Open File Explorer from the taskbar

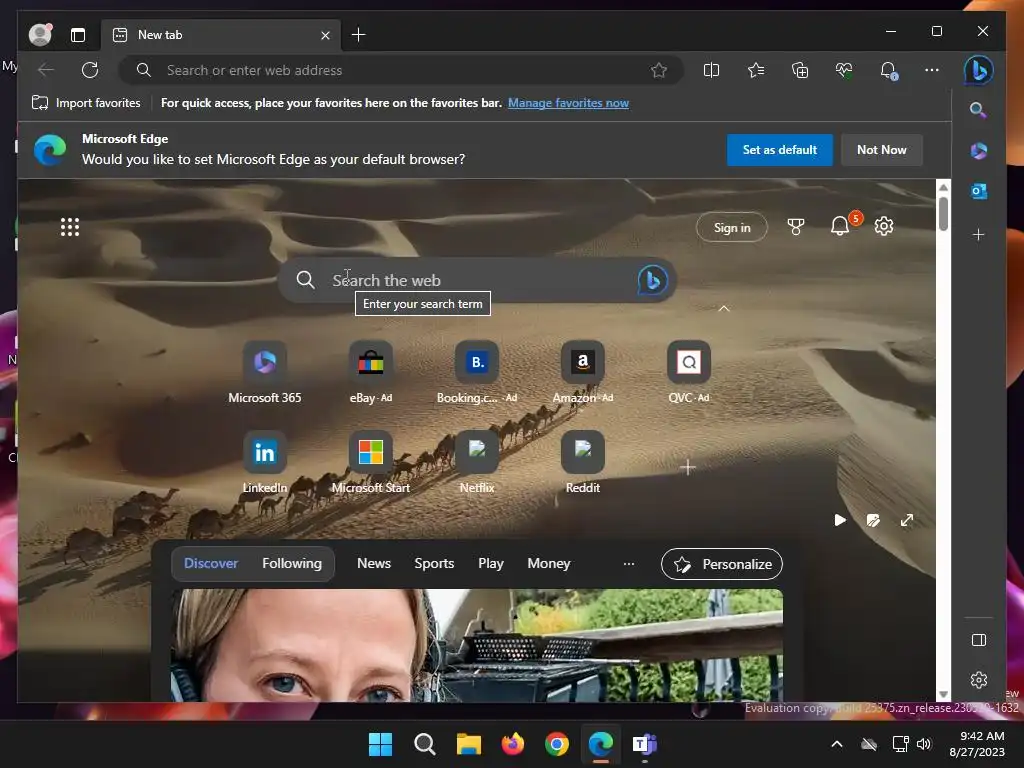click(x=468, y=744)
